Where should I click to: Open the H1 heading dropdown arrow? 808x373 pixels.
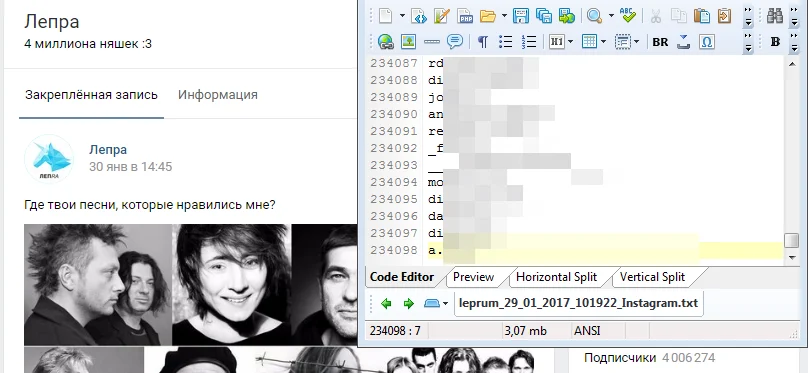click(570, 42)
